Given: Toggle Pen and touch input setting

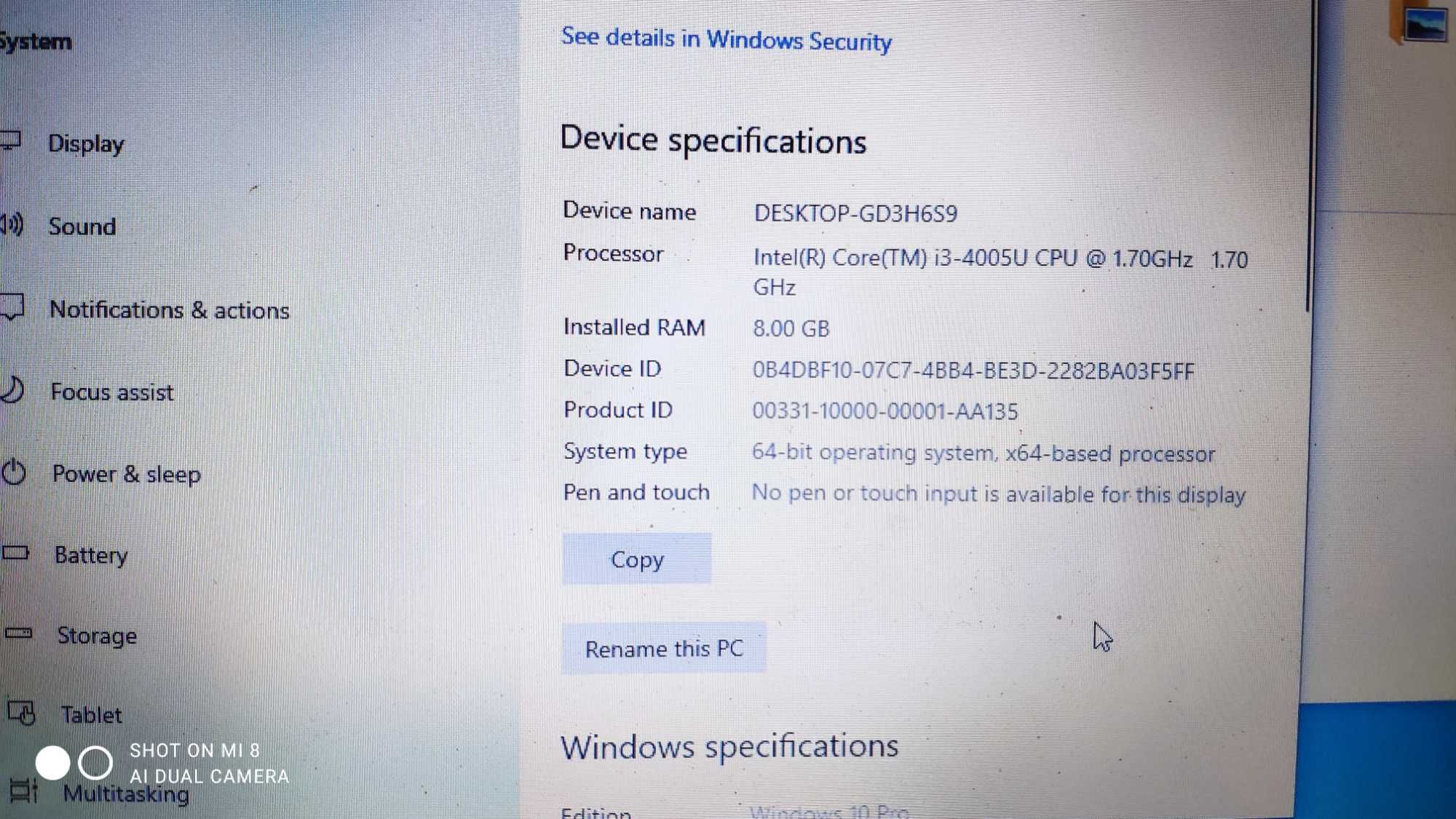Looking at the screenshot, I should [x=637, y=493].
